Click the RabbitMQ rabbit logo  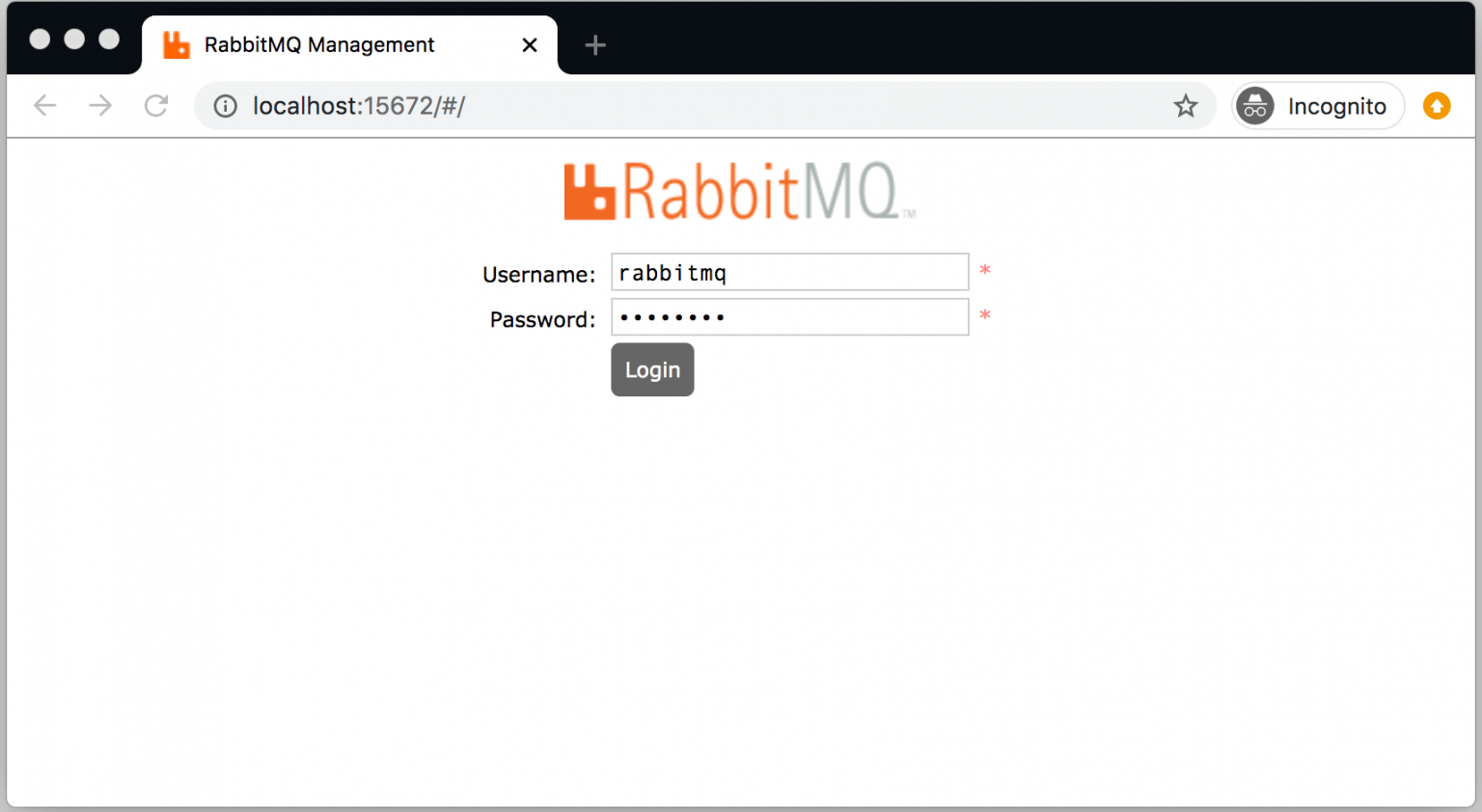[590, 190]
